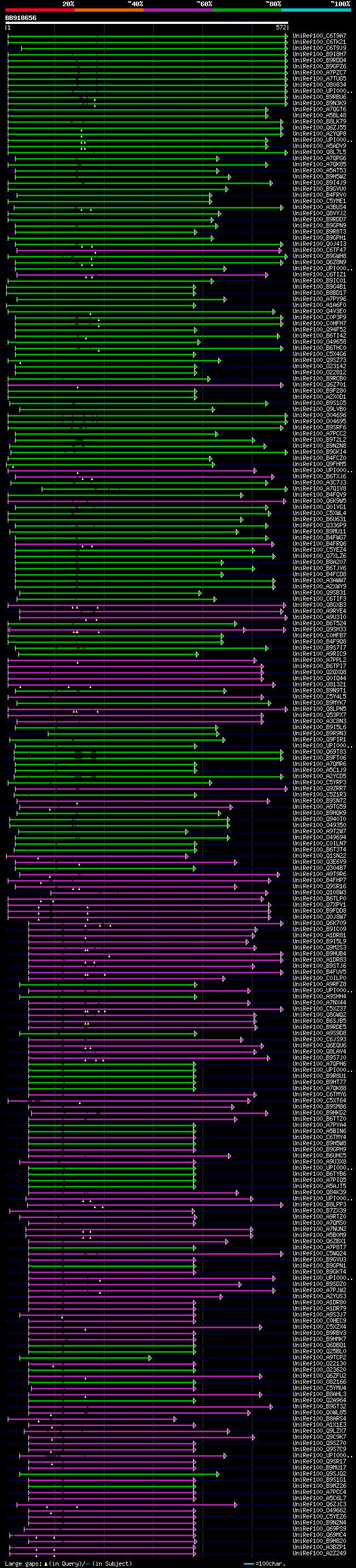Viewport: 356px width, 1568px height.
Task: Click the white query sequence bar
Action: (x=147, y=23)
